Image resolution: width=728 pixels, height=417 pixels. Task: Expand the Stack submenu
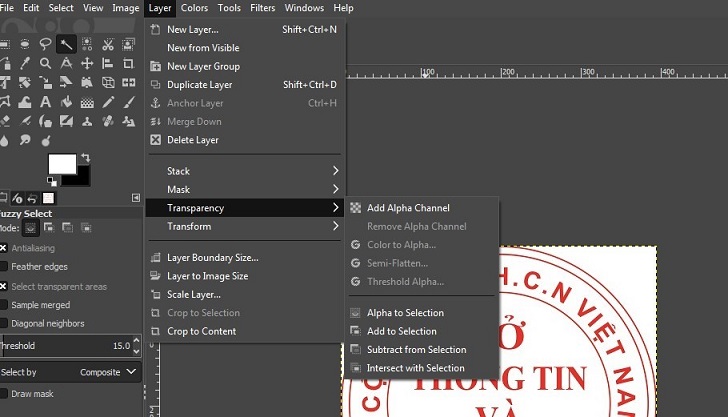point(245,171)
